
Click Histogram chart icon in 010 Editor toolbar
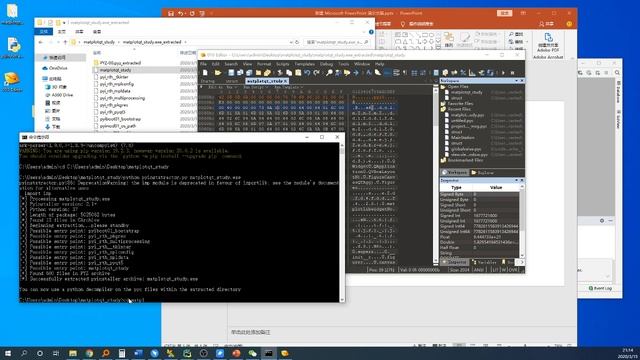pos(472,73)
